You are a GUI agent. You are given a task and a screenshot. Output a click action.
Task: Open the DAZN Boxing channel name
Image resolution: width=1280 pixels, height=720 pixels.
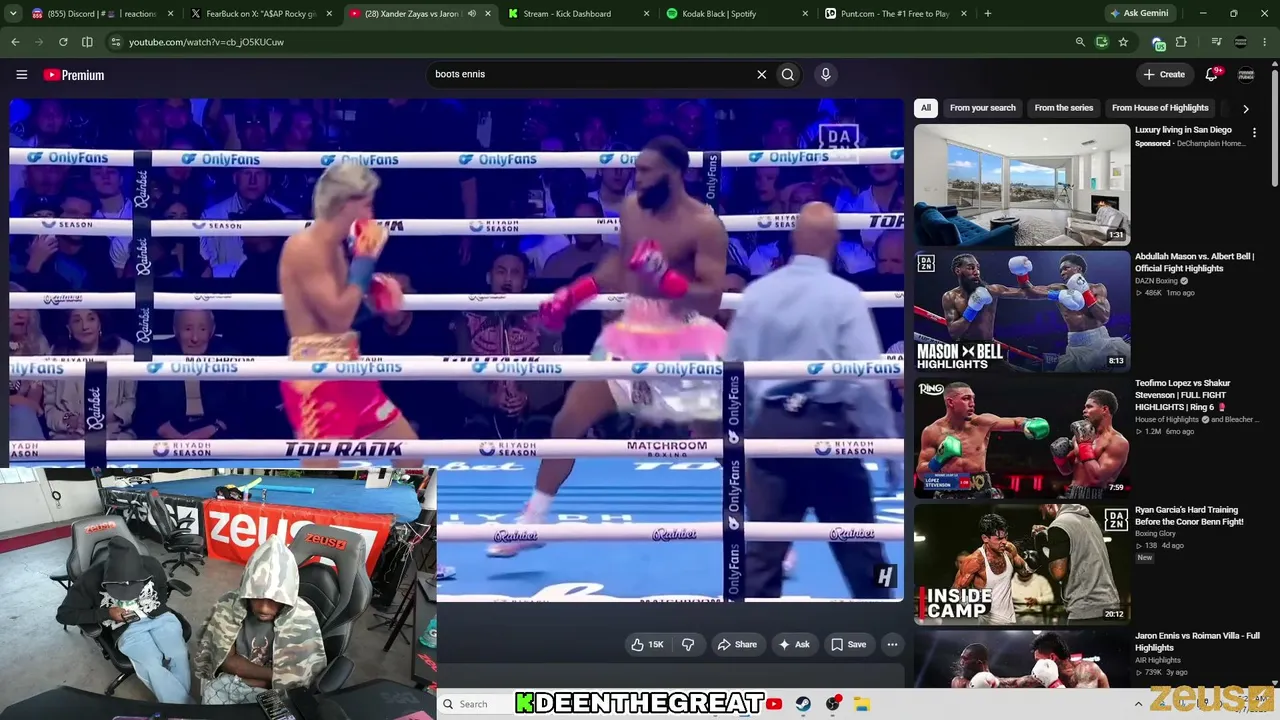click(x=1156, y=281)
